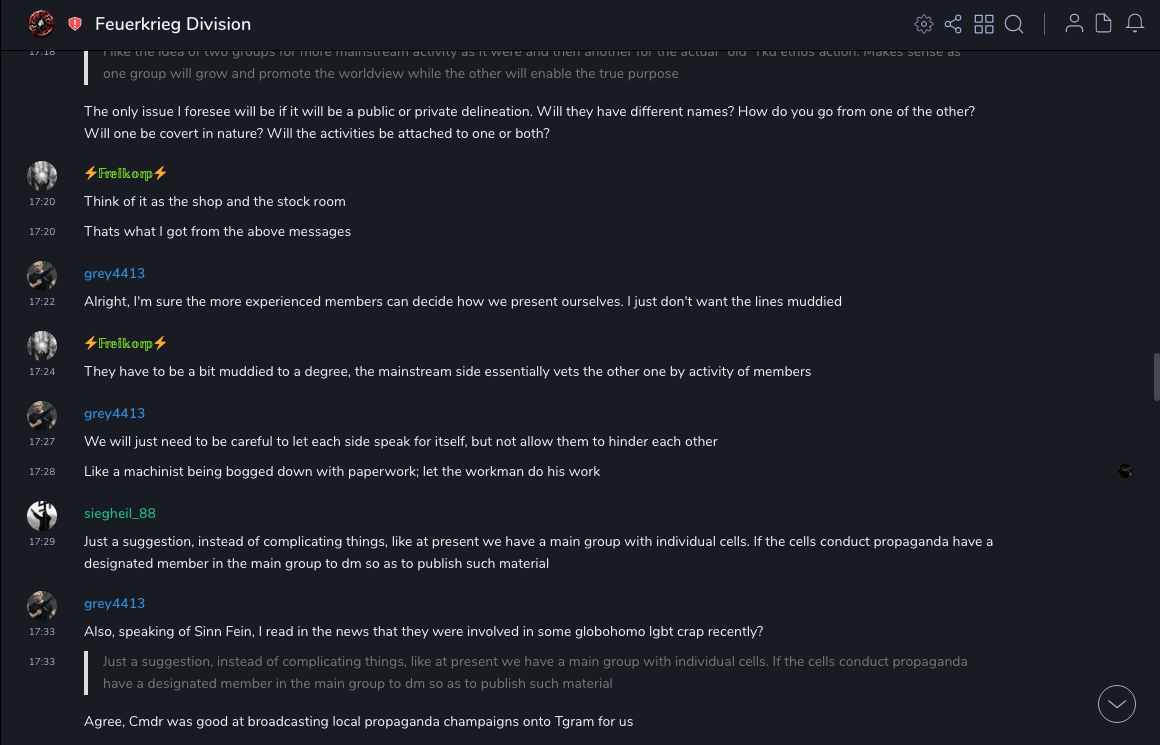
Task: Open the Feuerkrieg Division room title
Action: tap(173, 24)
